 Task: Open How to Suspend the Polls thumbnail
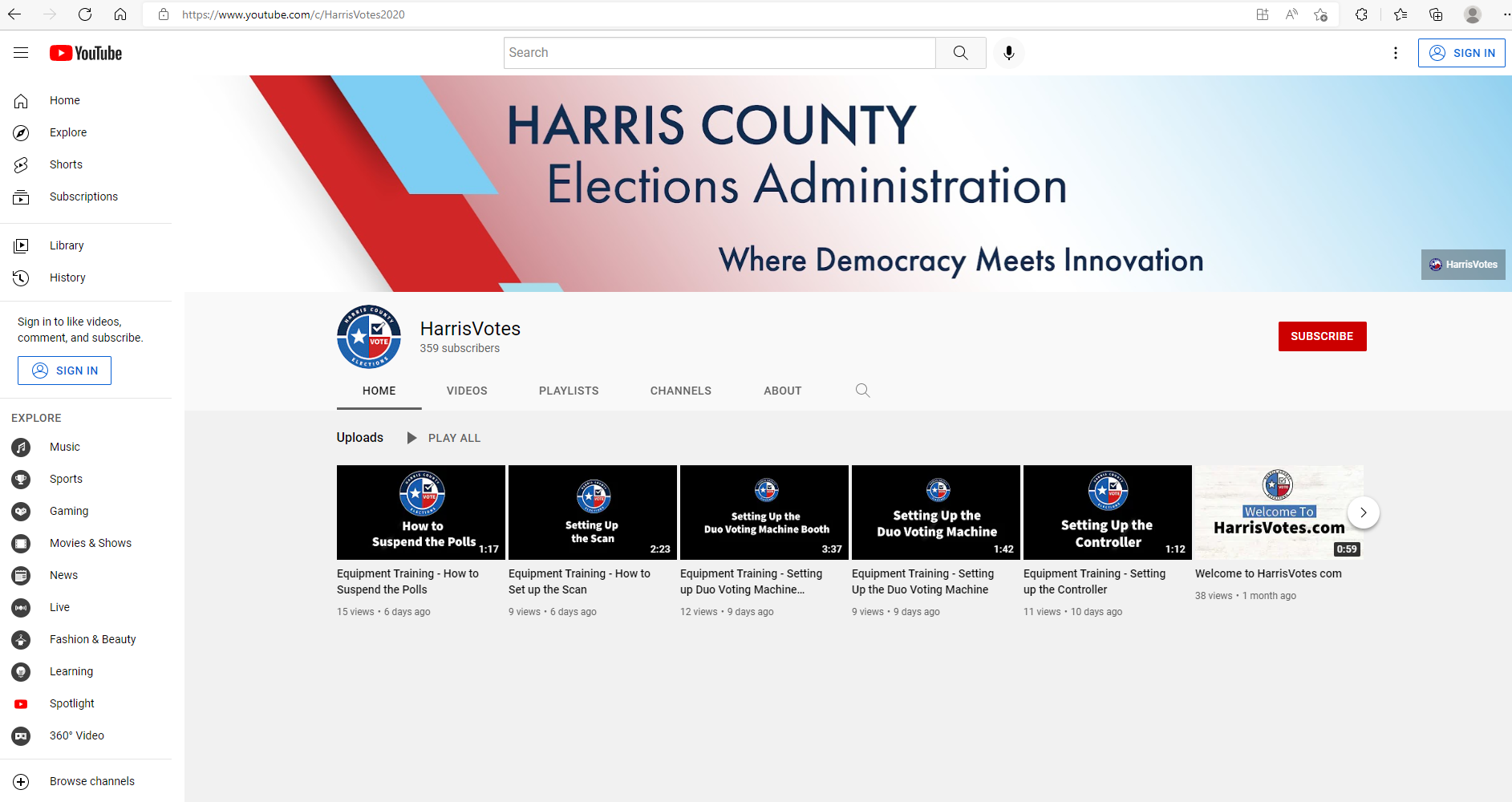click(421, 512)
